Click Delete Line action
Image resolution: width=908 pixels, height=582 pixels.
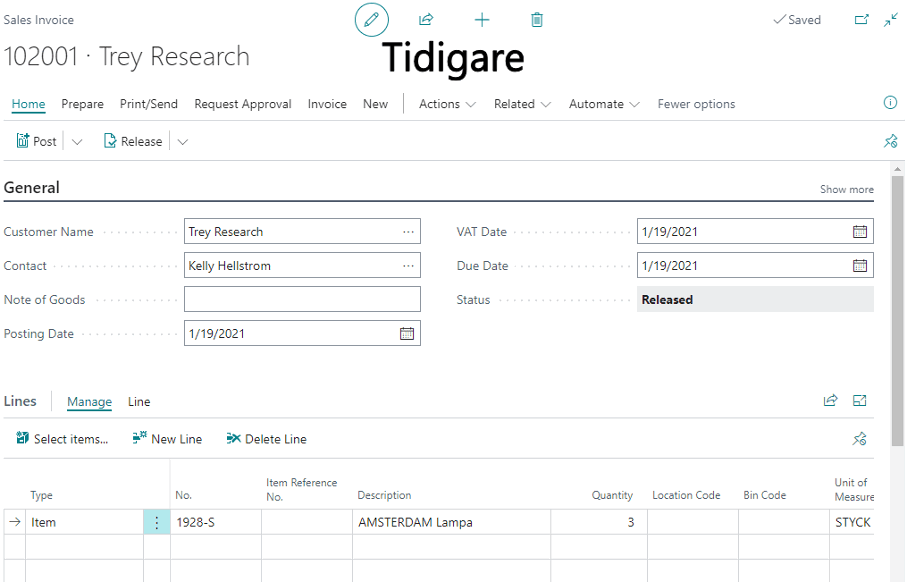coord(266,439)
